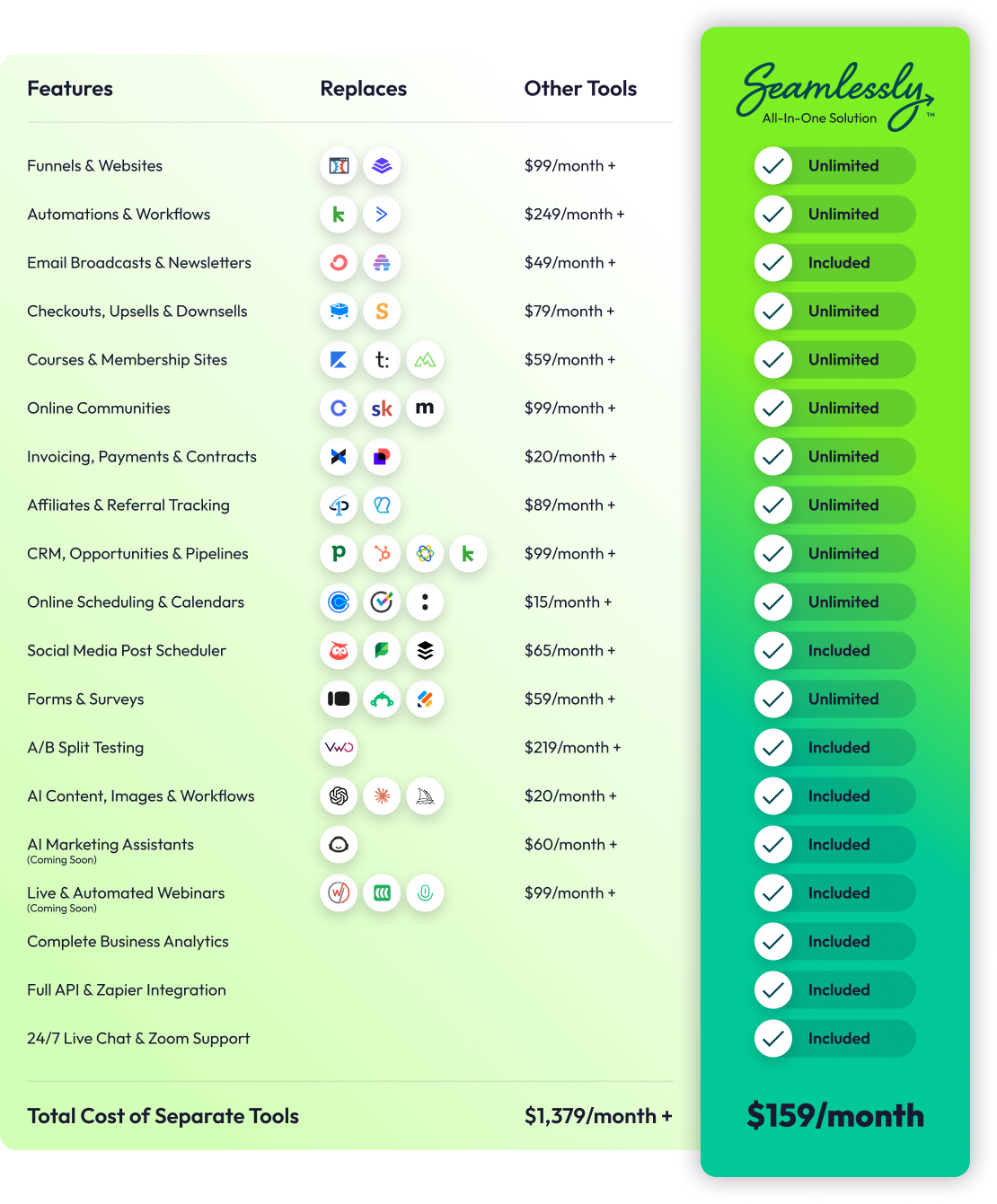Screen dimensions: 997x1204
Task: Click the purple beehive icon in Email Broadcasts row
Action: pos(382,263)
